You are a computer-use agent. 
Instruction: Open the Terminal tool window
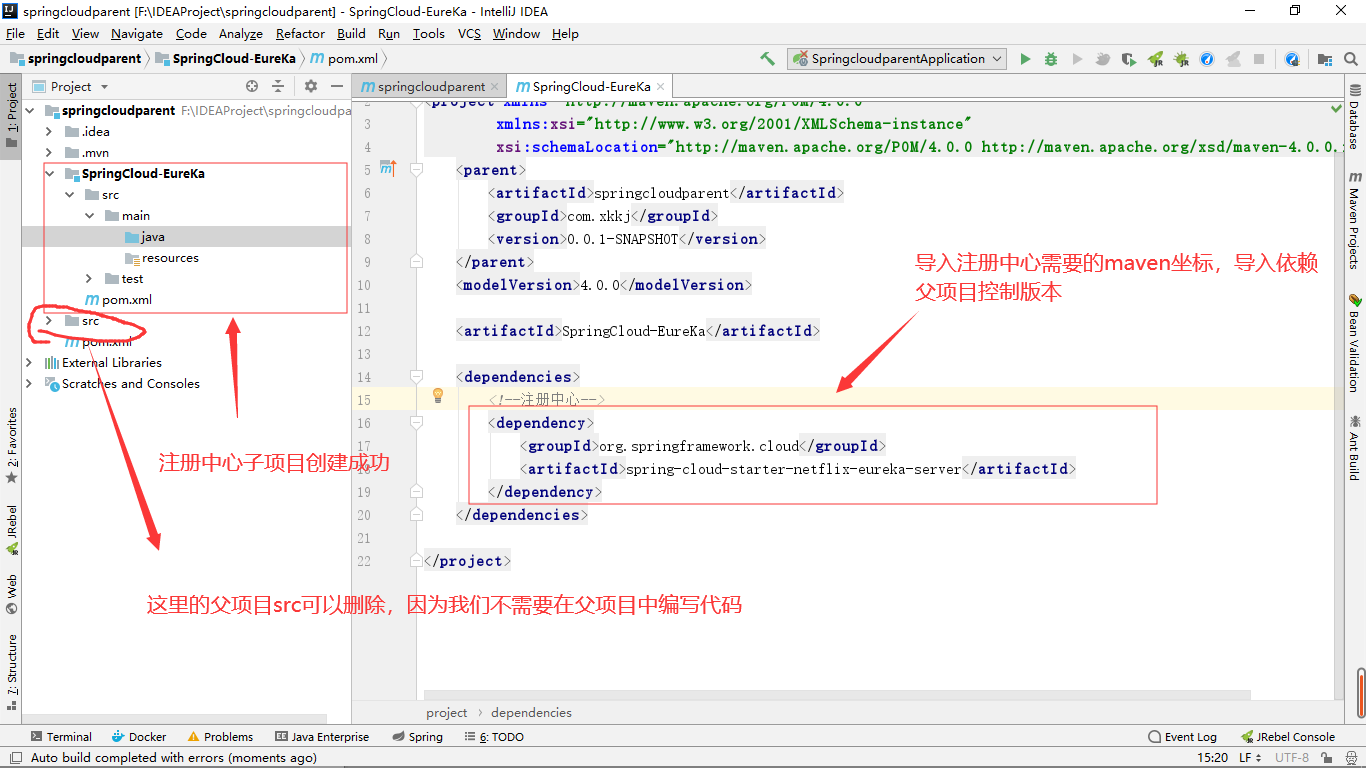[60, 737]
